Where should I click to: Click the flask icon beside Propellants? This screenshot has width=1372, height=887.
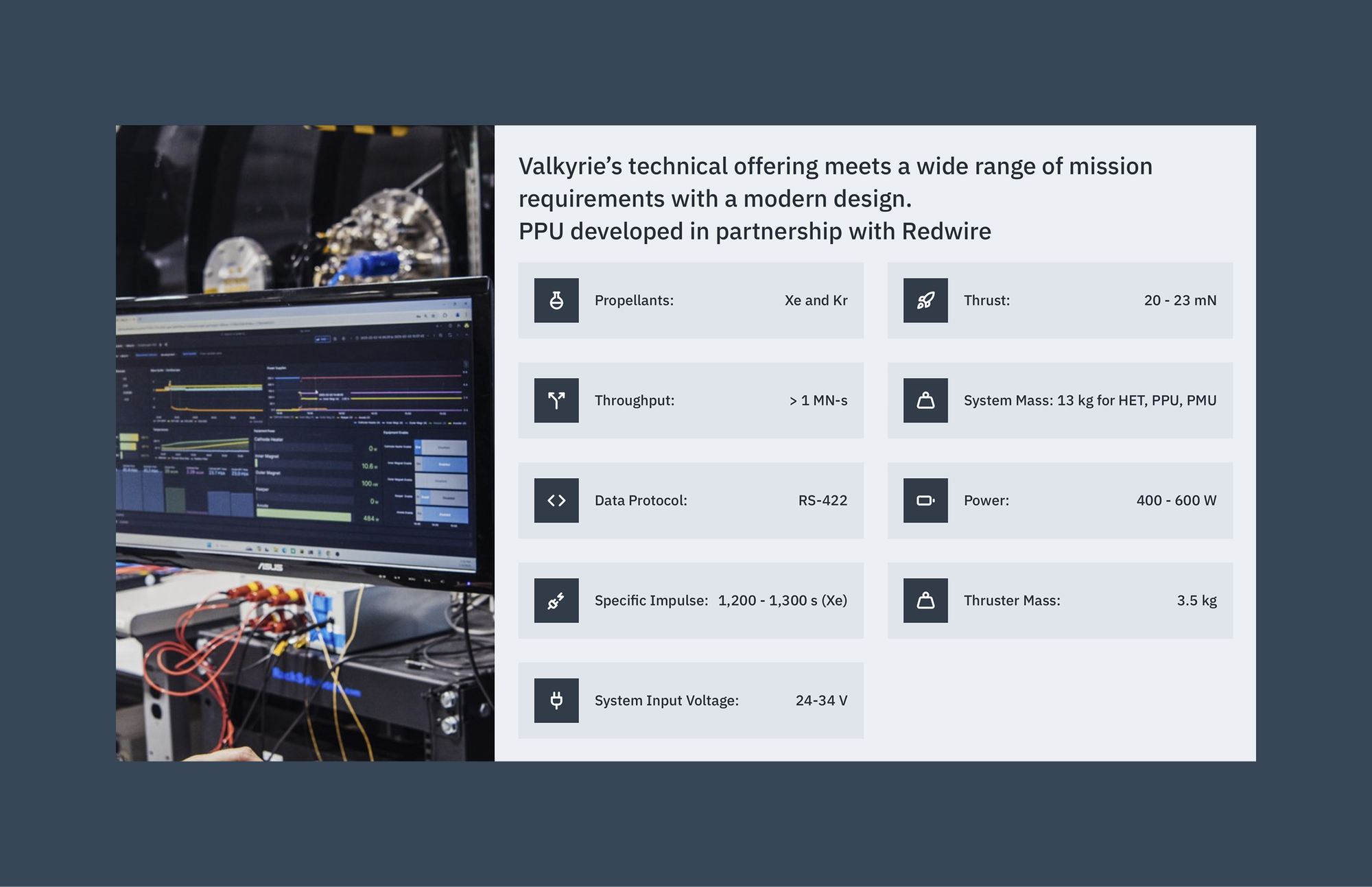[556, 300]
